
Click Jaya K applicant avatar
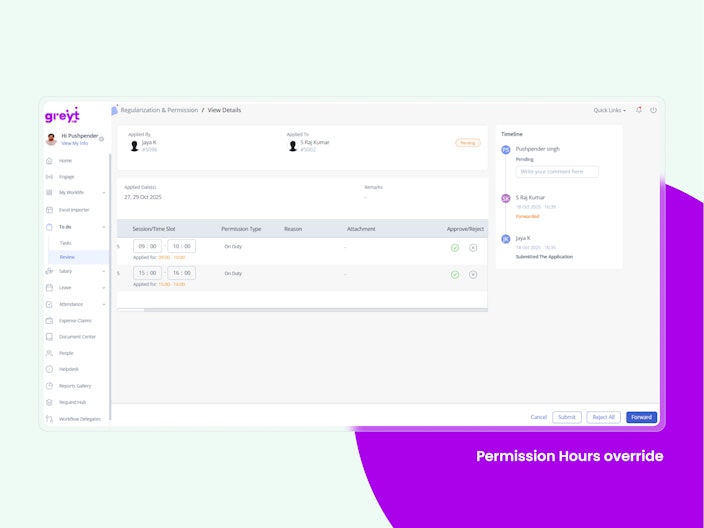[134, 146]
